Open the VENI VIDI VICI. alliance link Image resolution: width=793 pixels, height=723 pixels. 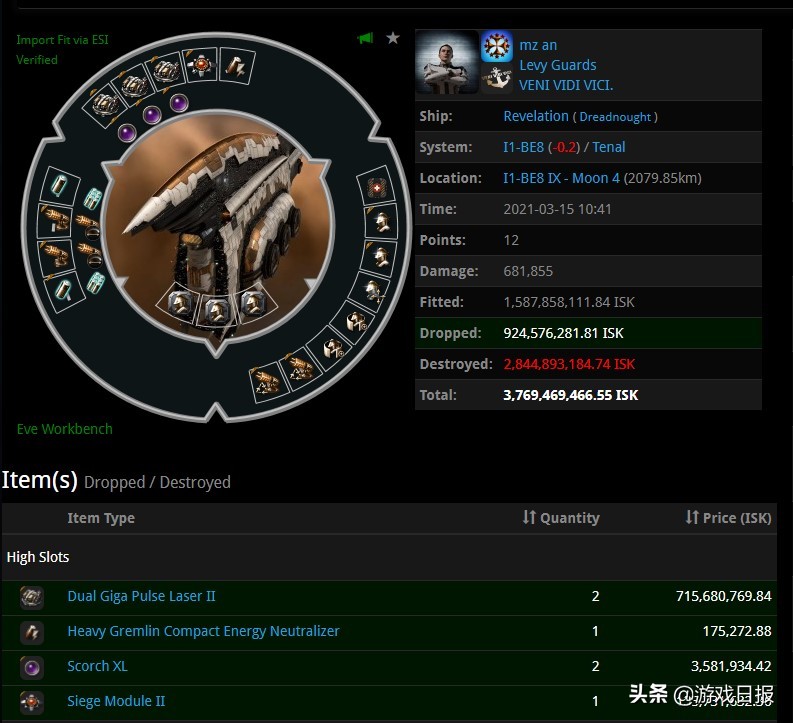pos(566,85)
